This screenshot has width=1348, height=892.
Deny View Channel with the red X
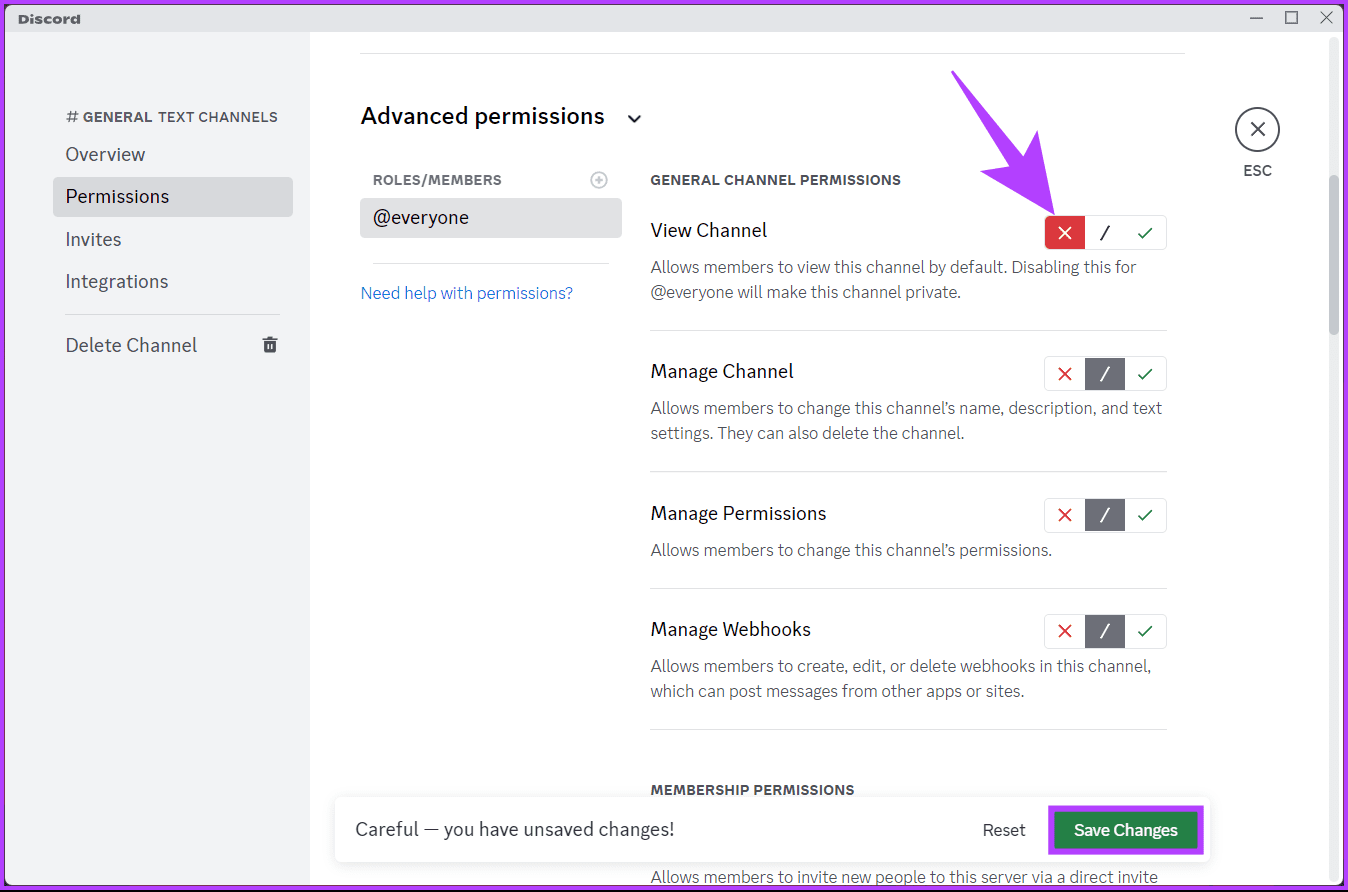[1065, 233]
